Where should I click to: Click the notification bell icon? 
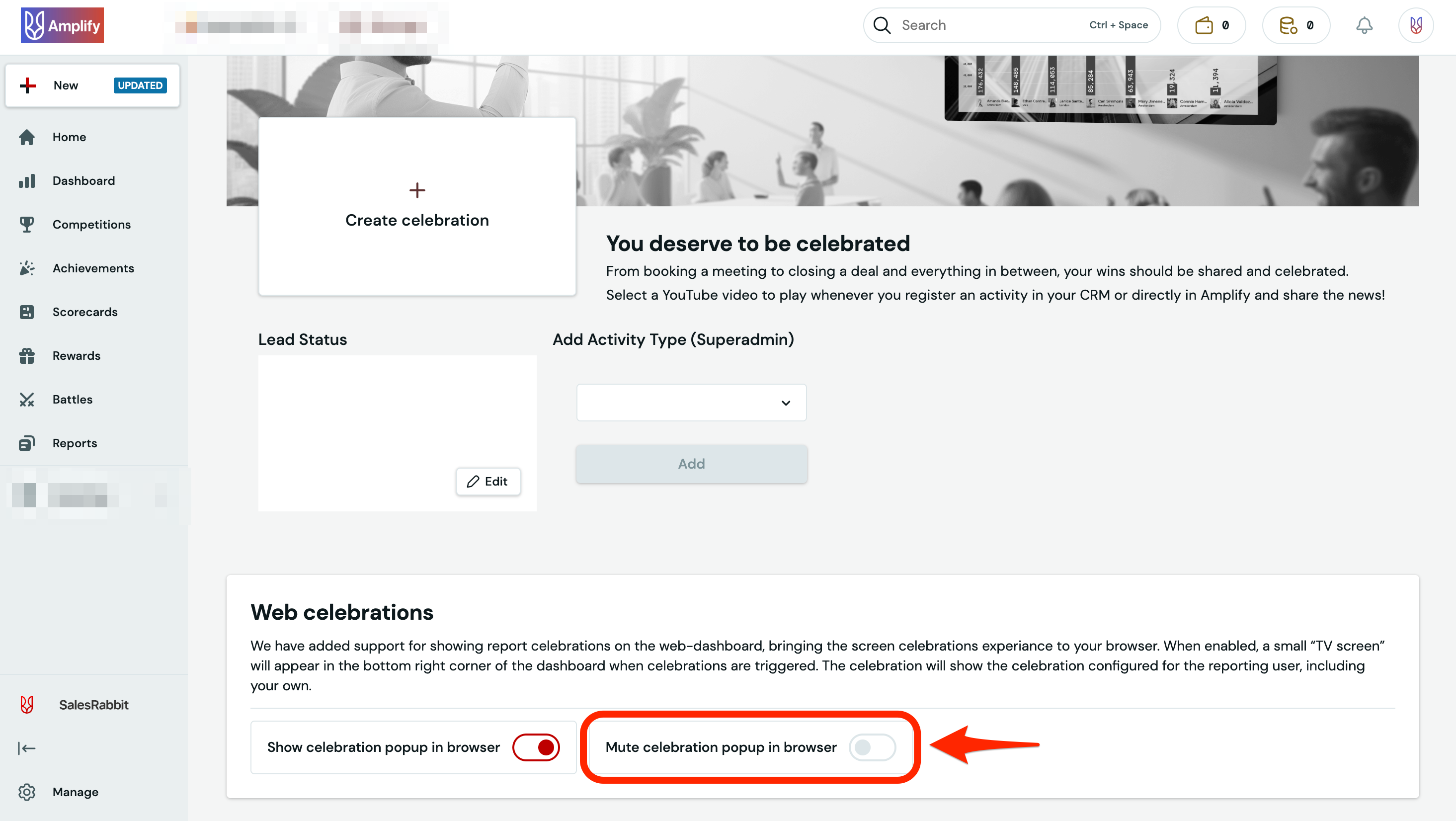coord(1364,25)
